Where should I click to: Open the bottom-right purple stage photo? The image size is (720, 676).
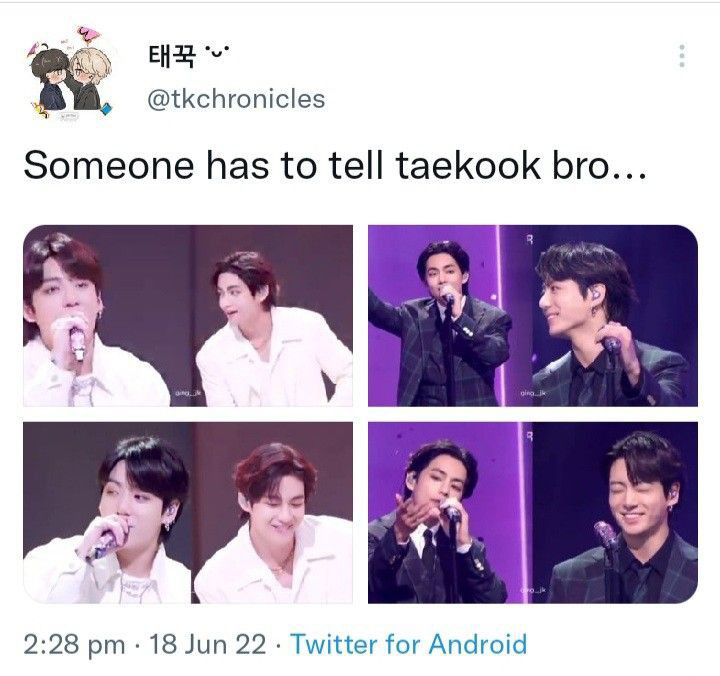[x=533, y=513]
